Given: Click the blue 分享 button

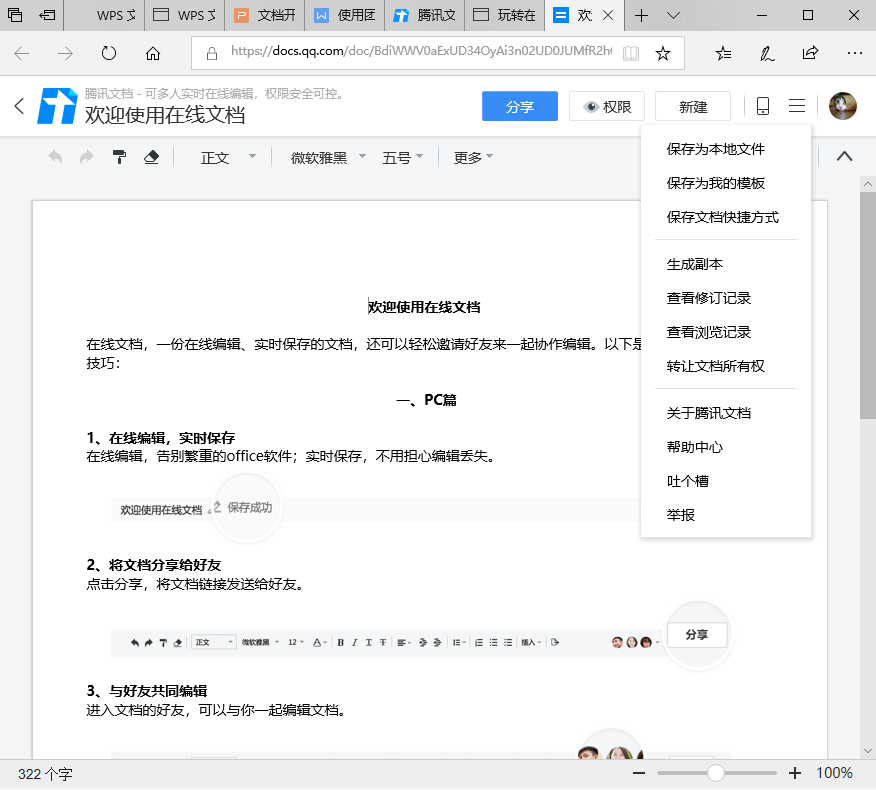Looking at the screenshot, I should (x=519, y=106).
